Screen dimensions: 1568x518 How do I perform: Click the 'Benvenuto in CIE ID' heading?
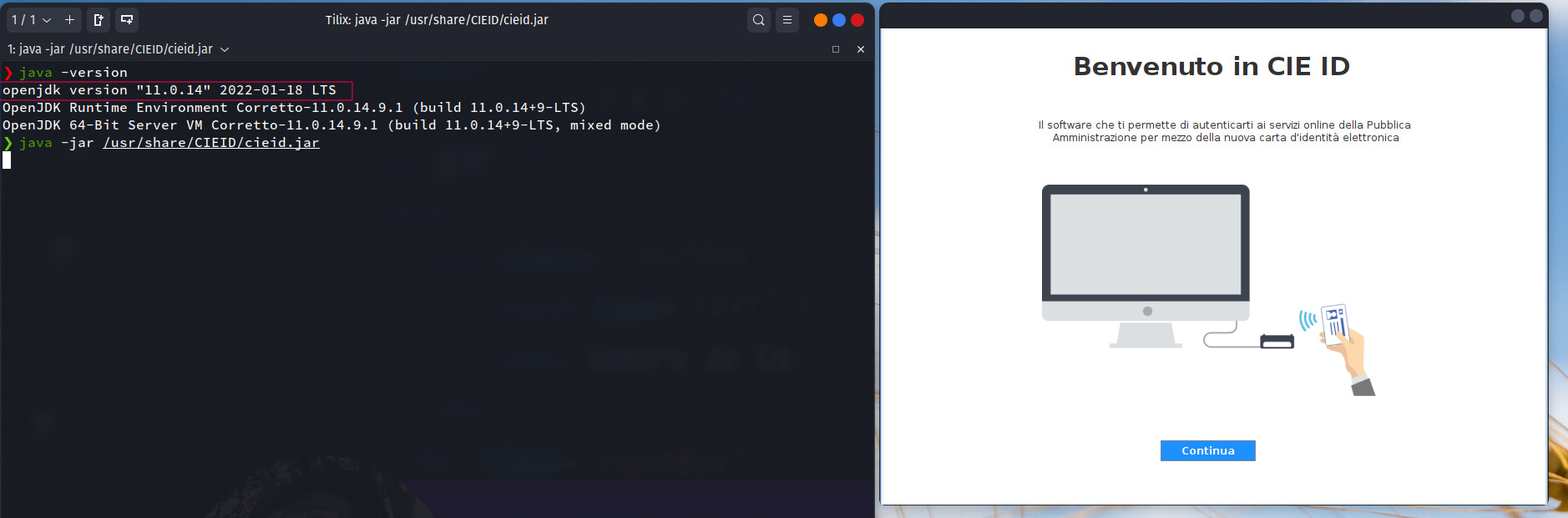coord(1211,66)
